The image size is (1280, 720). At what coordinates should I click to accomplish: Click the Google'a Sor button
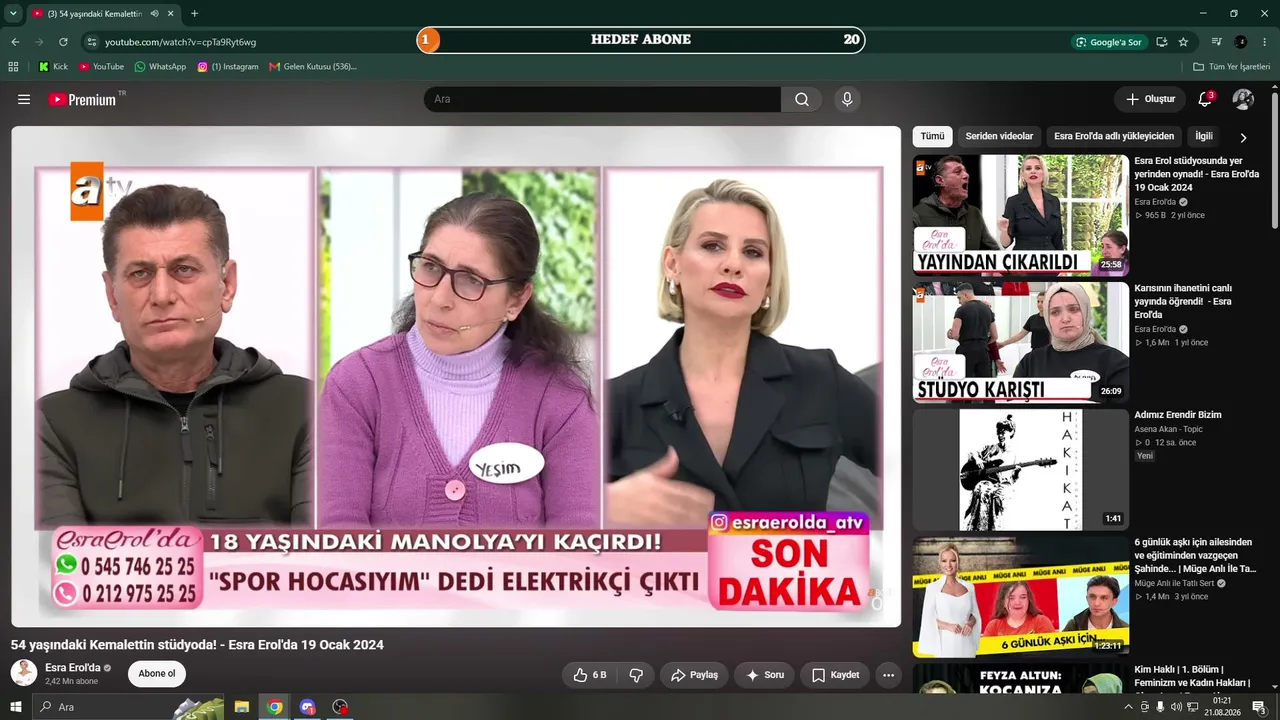tap(1108, 42)
